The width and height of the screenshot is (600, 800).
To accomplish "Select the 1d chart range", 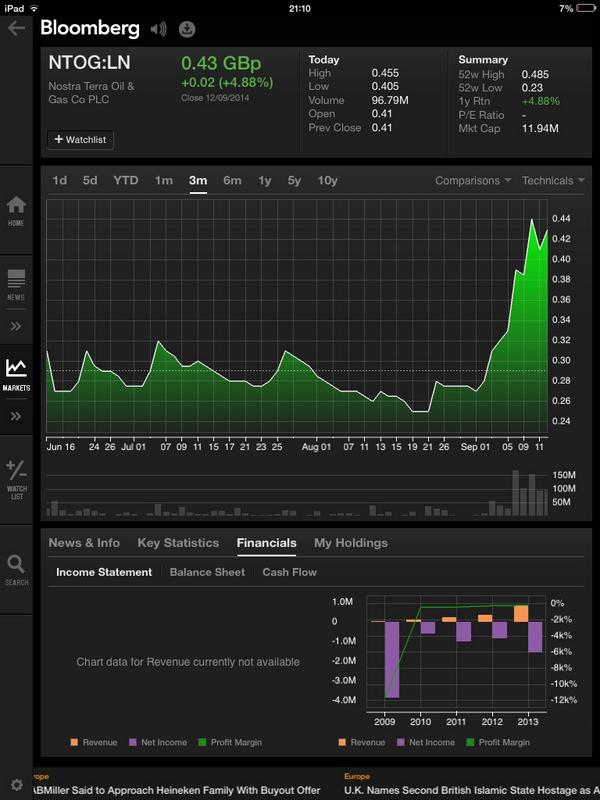I will (60, 181).
